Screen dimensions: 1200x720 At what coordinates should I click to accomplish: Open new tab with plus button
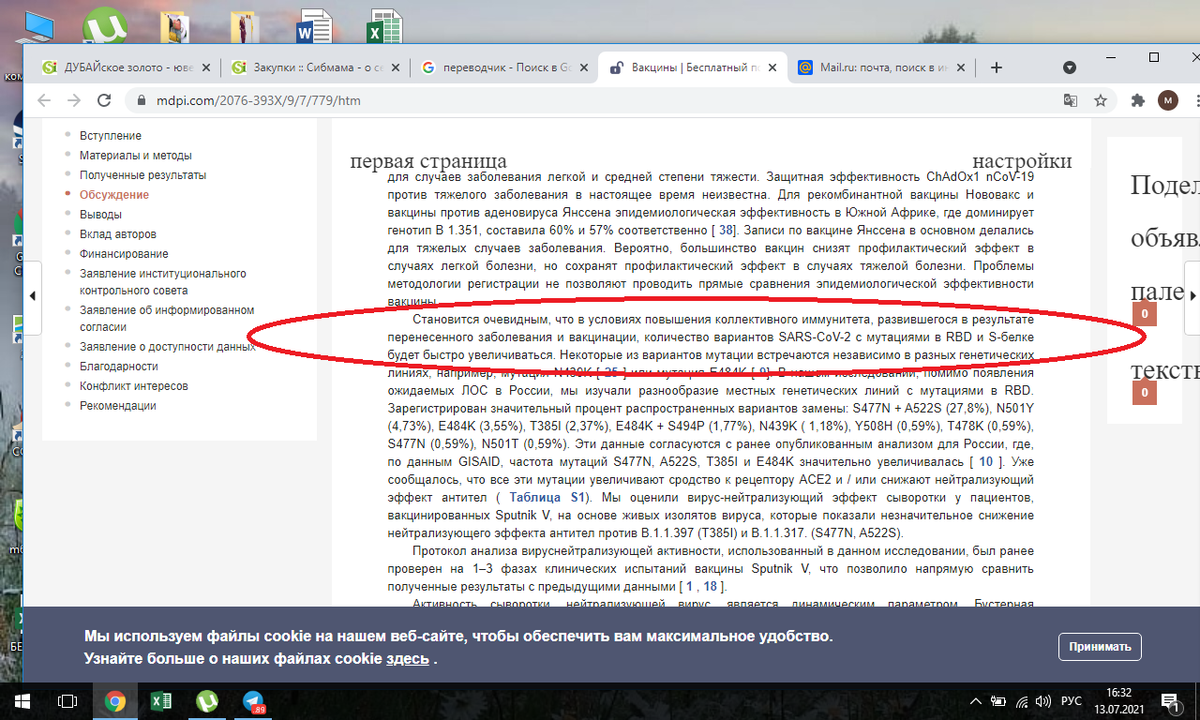[x=996, y=68]
